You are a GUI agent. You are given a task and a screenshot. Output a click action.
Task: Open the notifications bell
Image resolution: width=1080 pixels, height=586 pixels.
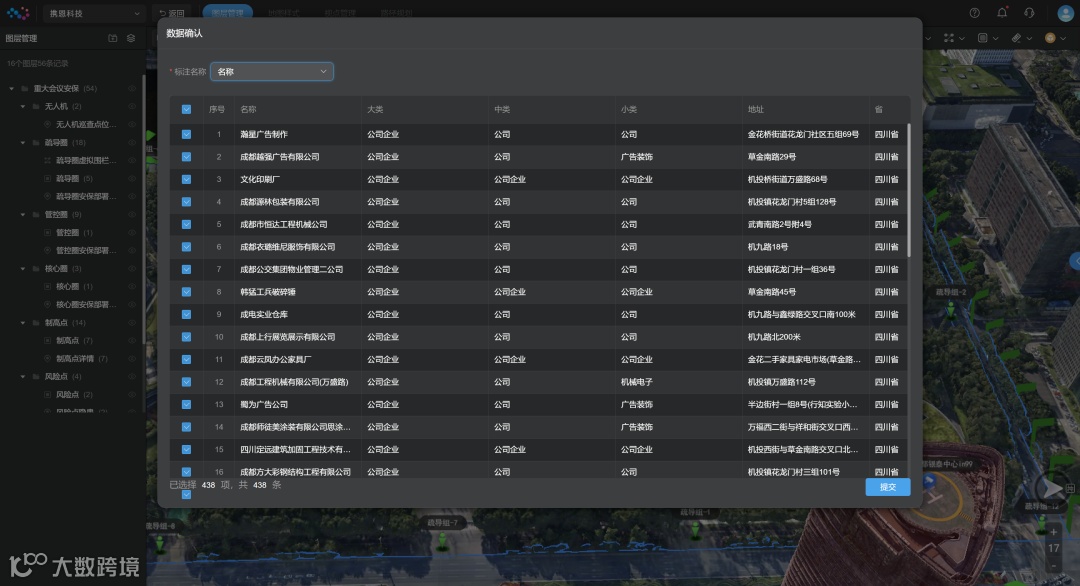click(1002, 13)
